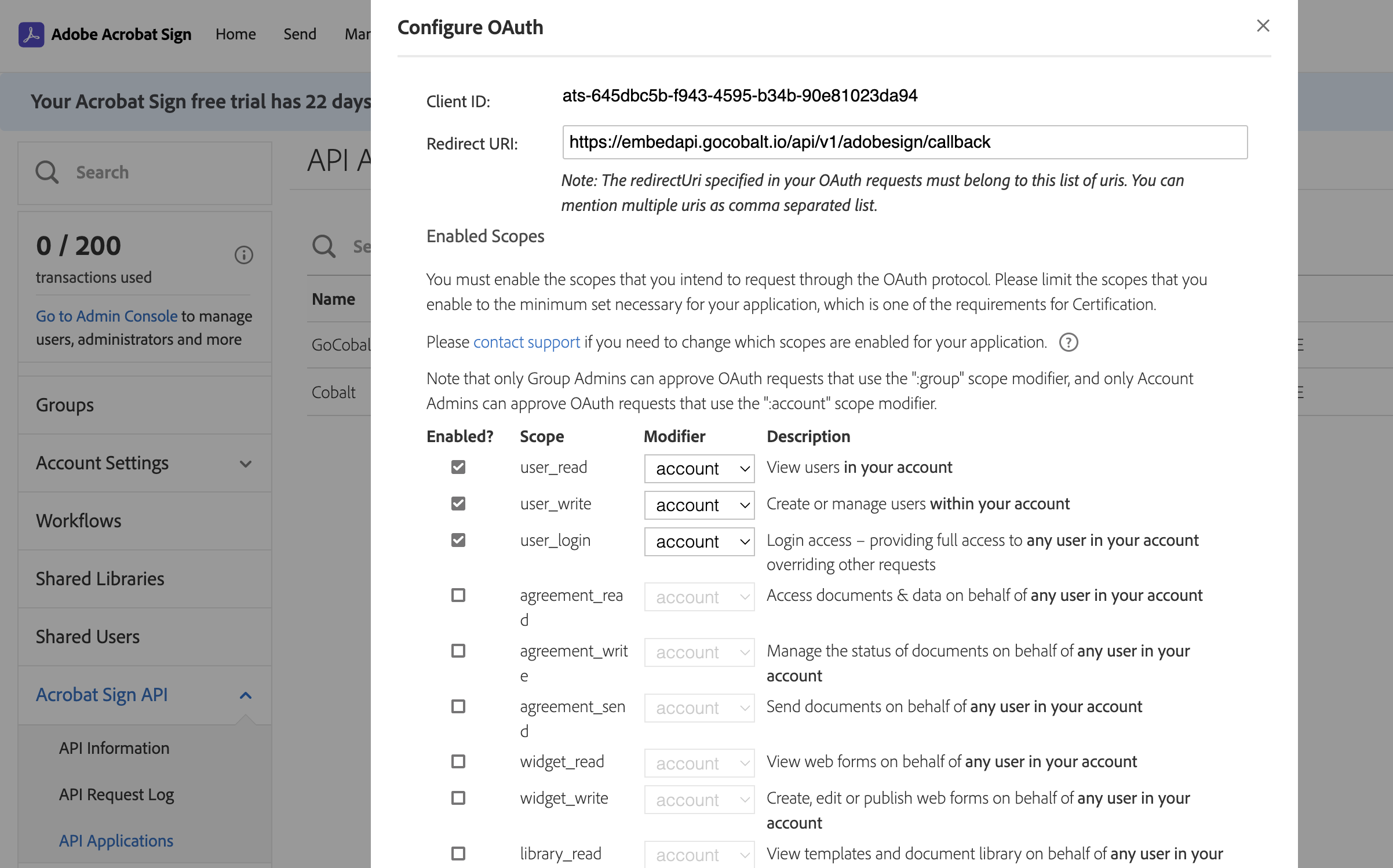The image size is (1393, 868).
Task: Select the Home menu item
Action: (235, 34)
